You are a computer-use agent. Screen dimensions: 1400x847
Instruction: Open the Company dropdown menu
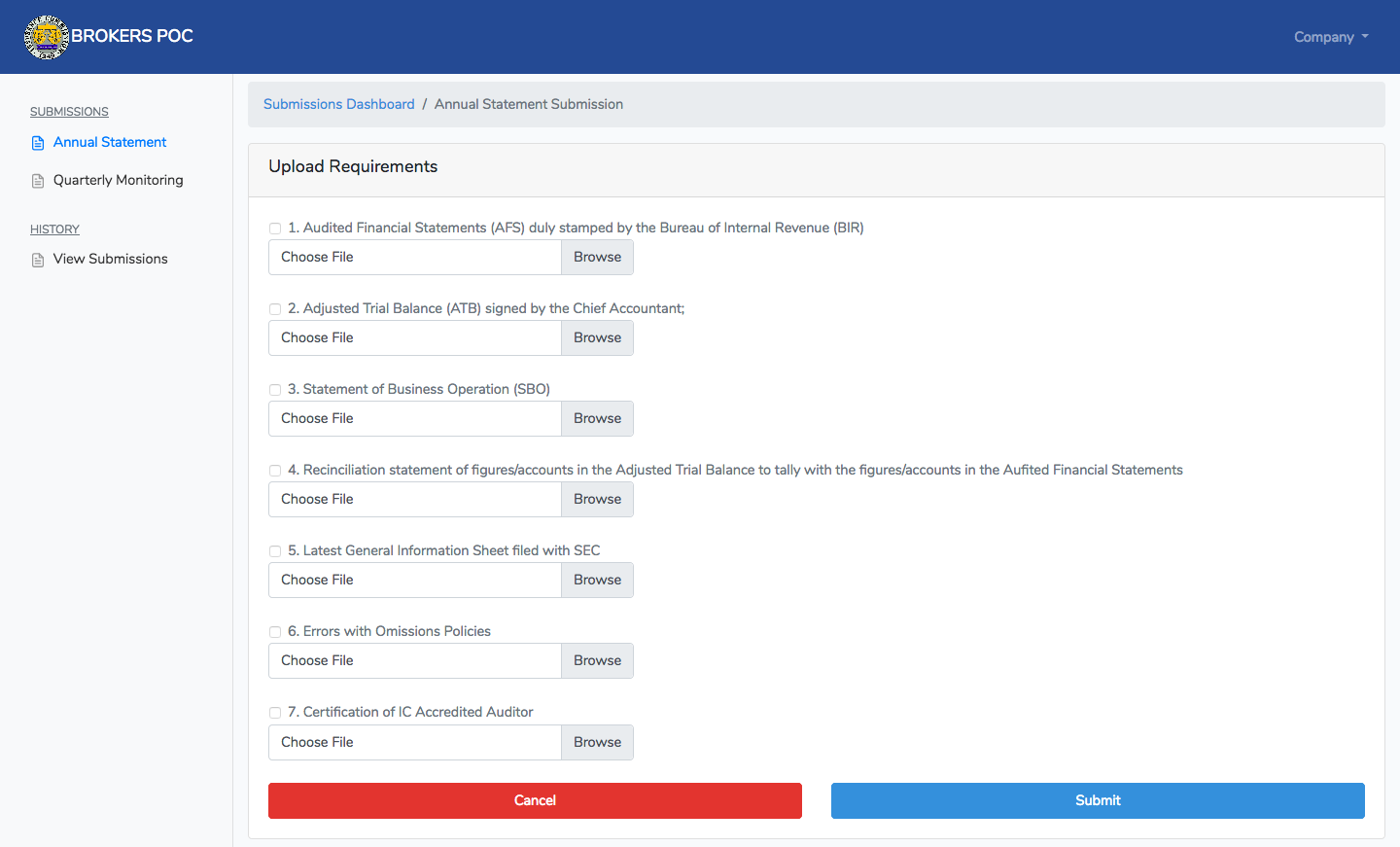1330,37
